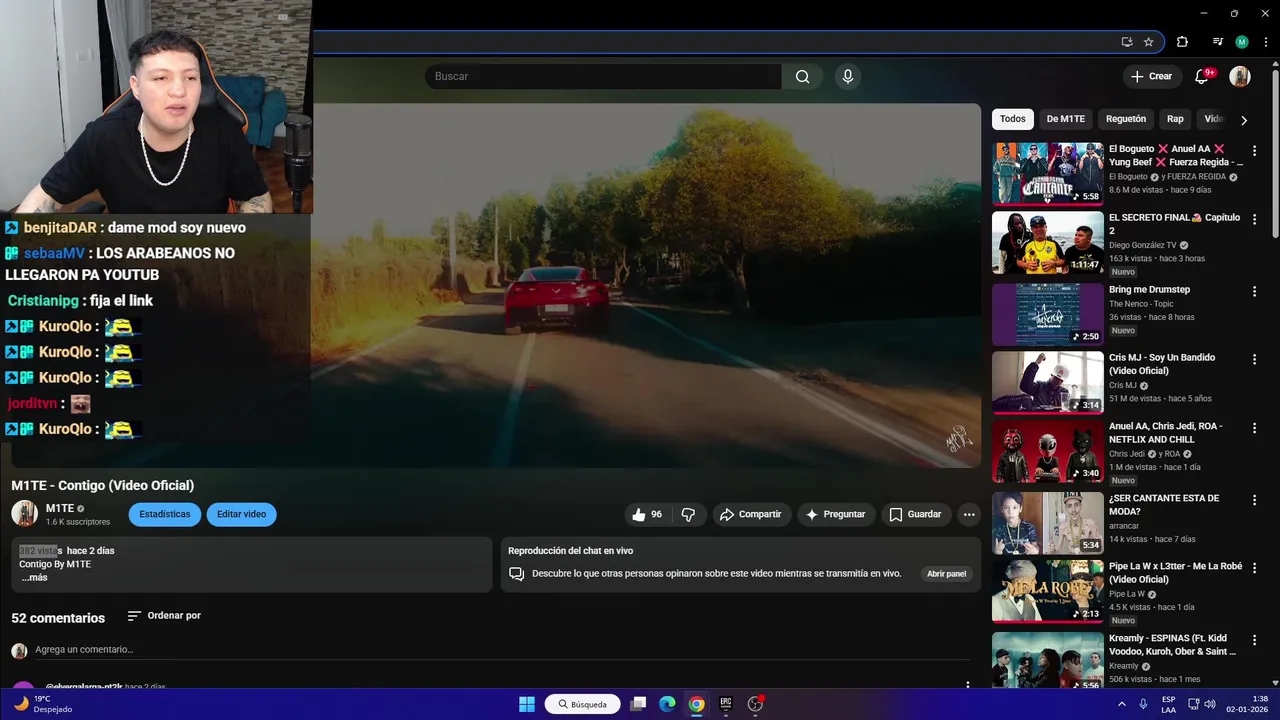Open options menu for El Bogueto video
The image size is (1280, 720).
(1254, 151)
